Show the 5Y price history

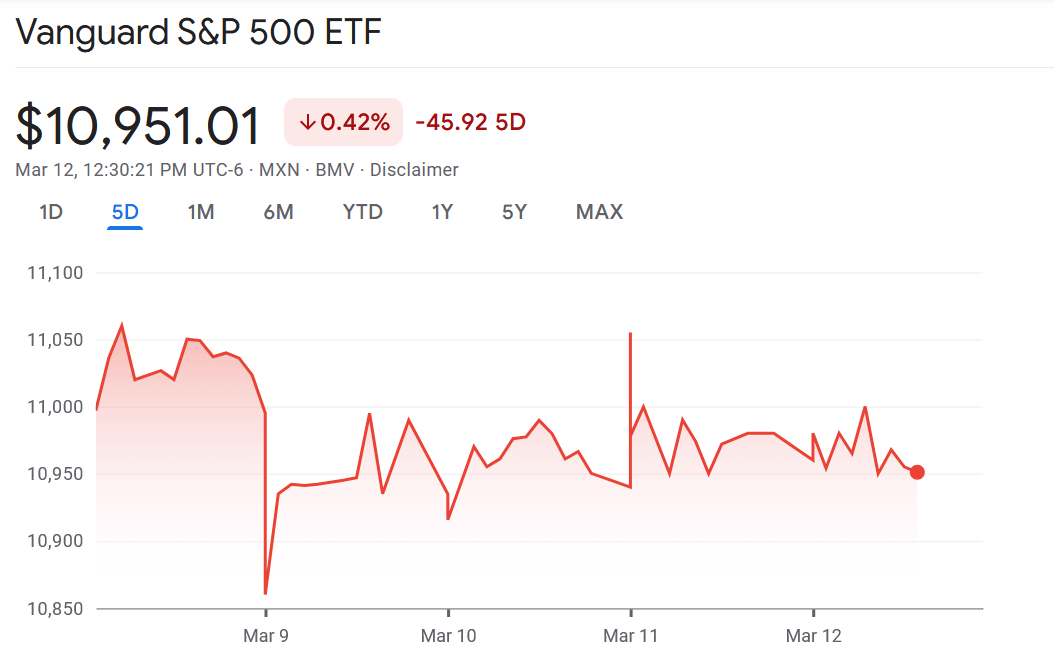(x=514, y=212)
